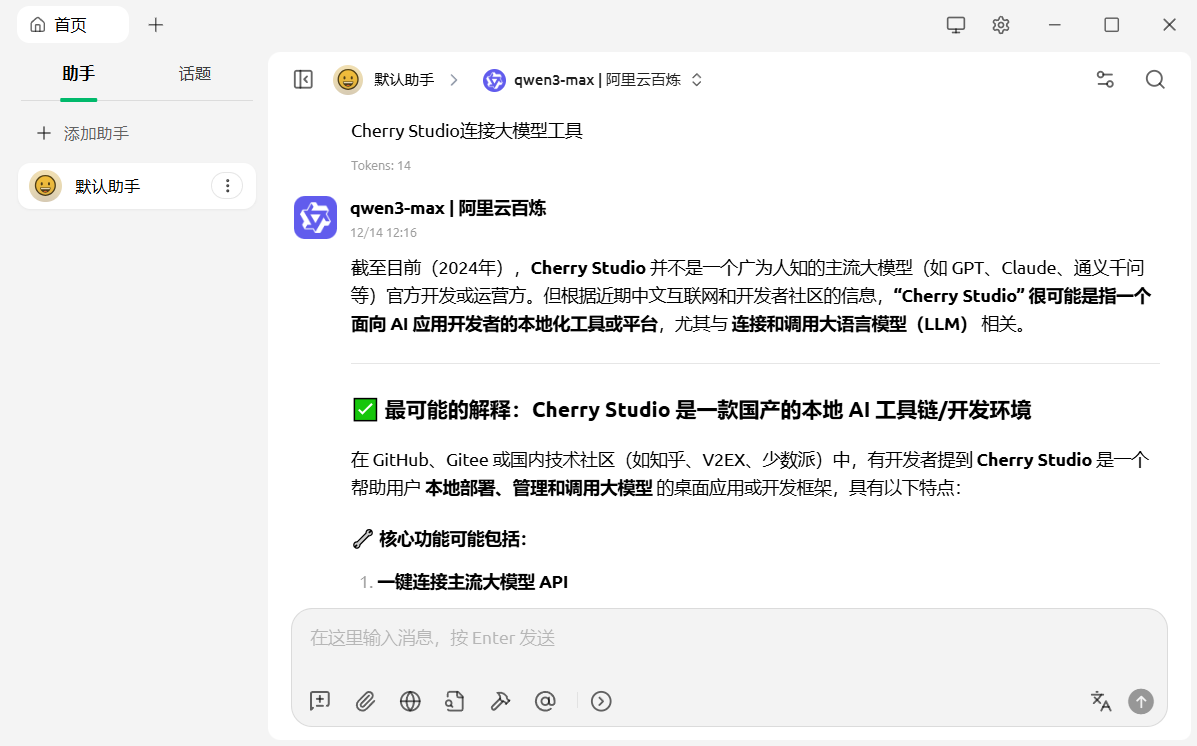The image size is (1197, 746).
Task: Open the 首页 home tab
Action: pos(73,24)
